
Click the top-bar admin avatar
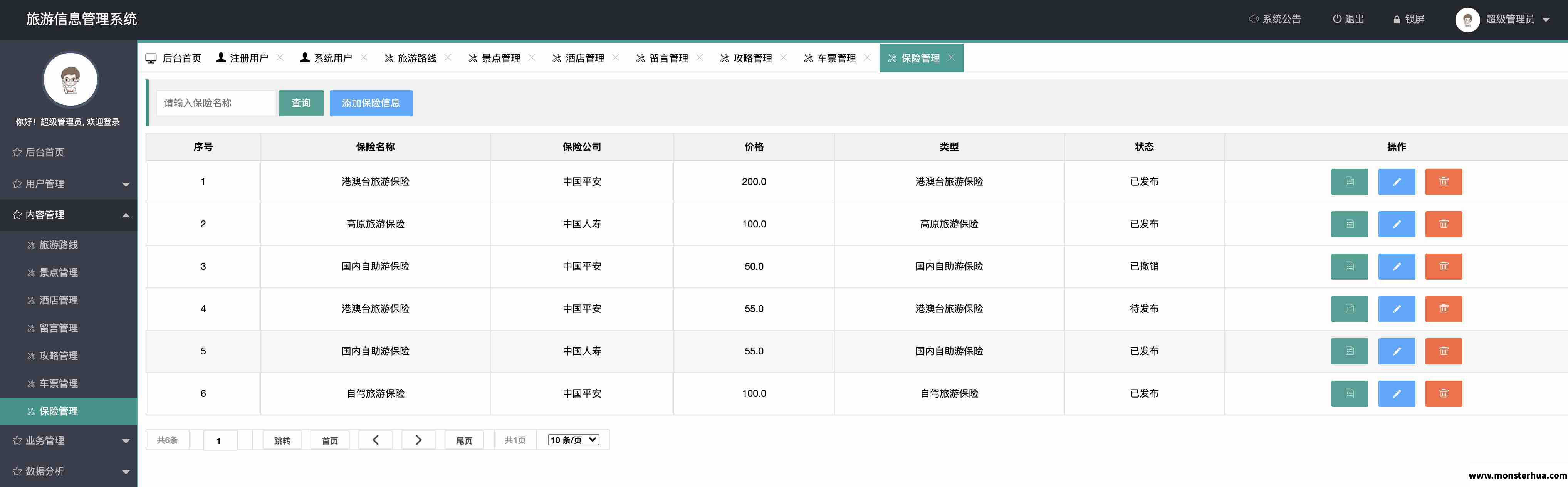coord(1467,20)
